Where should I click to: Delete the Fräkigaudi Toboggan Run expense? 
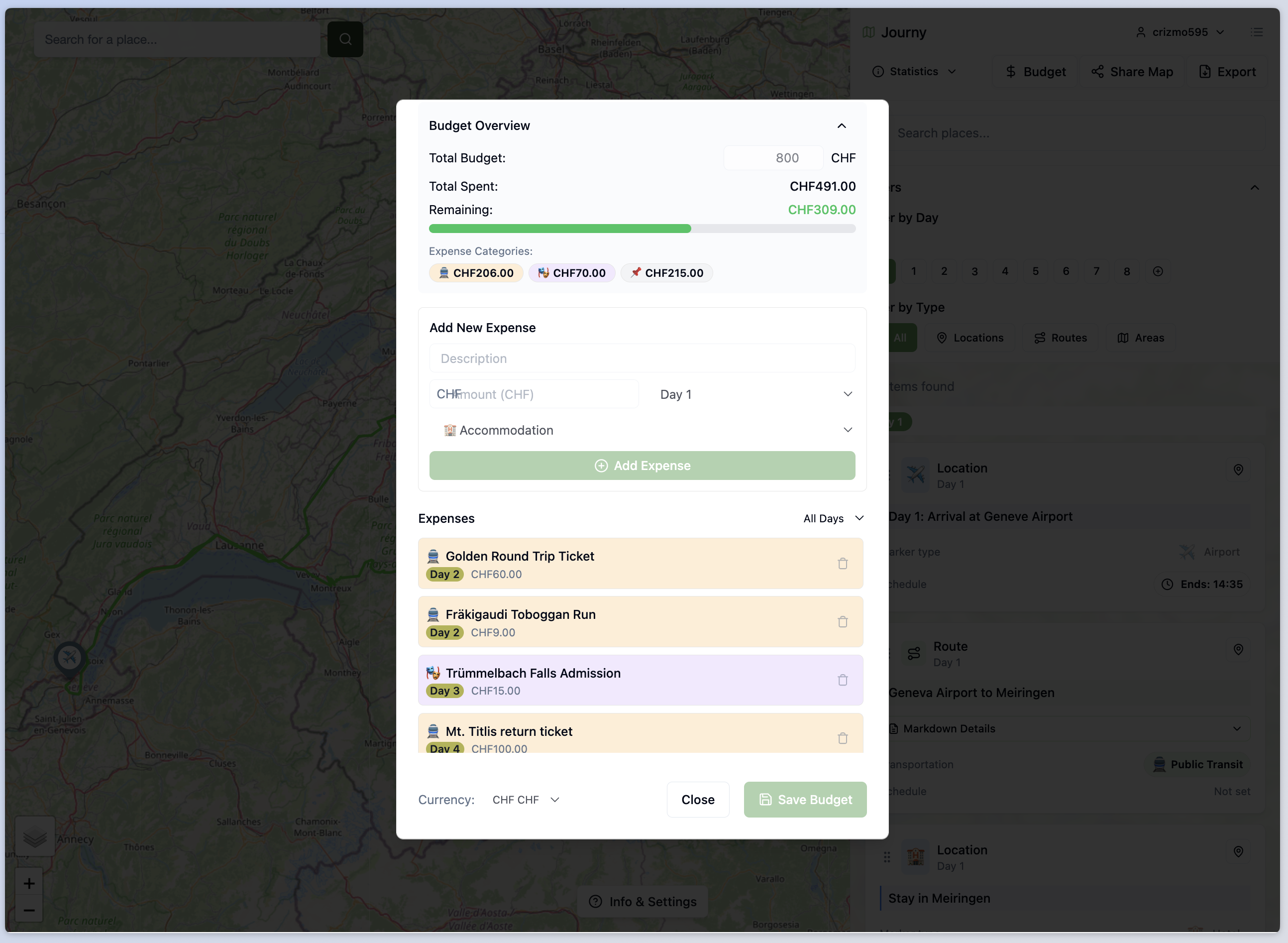click(x=843, y=622)
